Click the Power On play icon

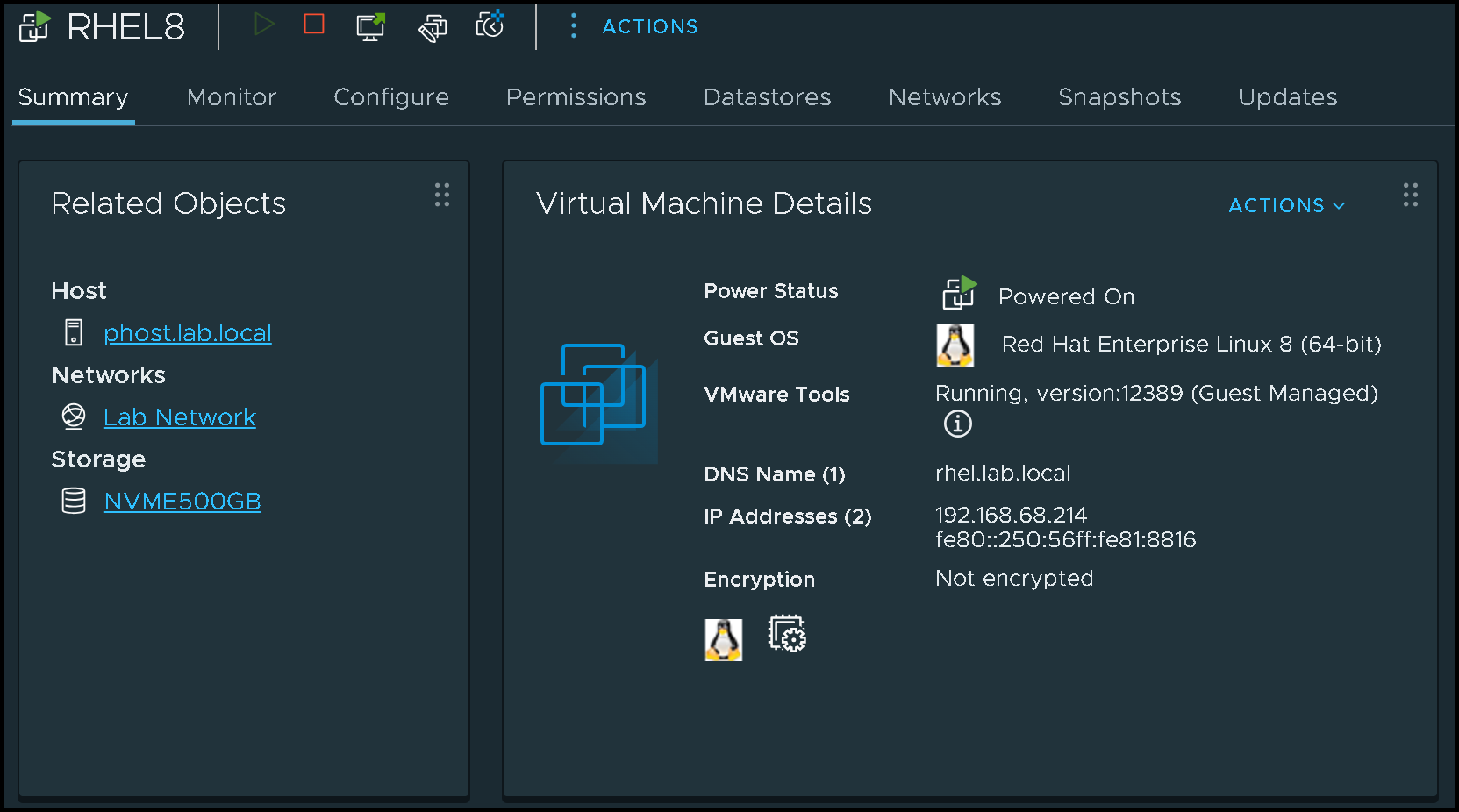tap(264, 25)
